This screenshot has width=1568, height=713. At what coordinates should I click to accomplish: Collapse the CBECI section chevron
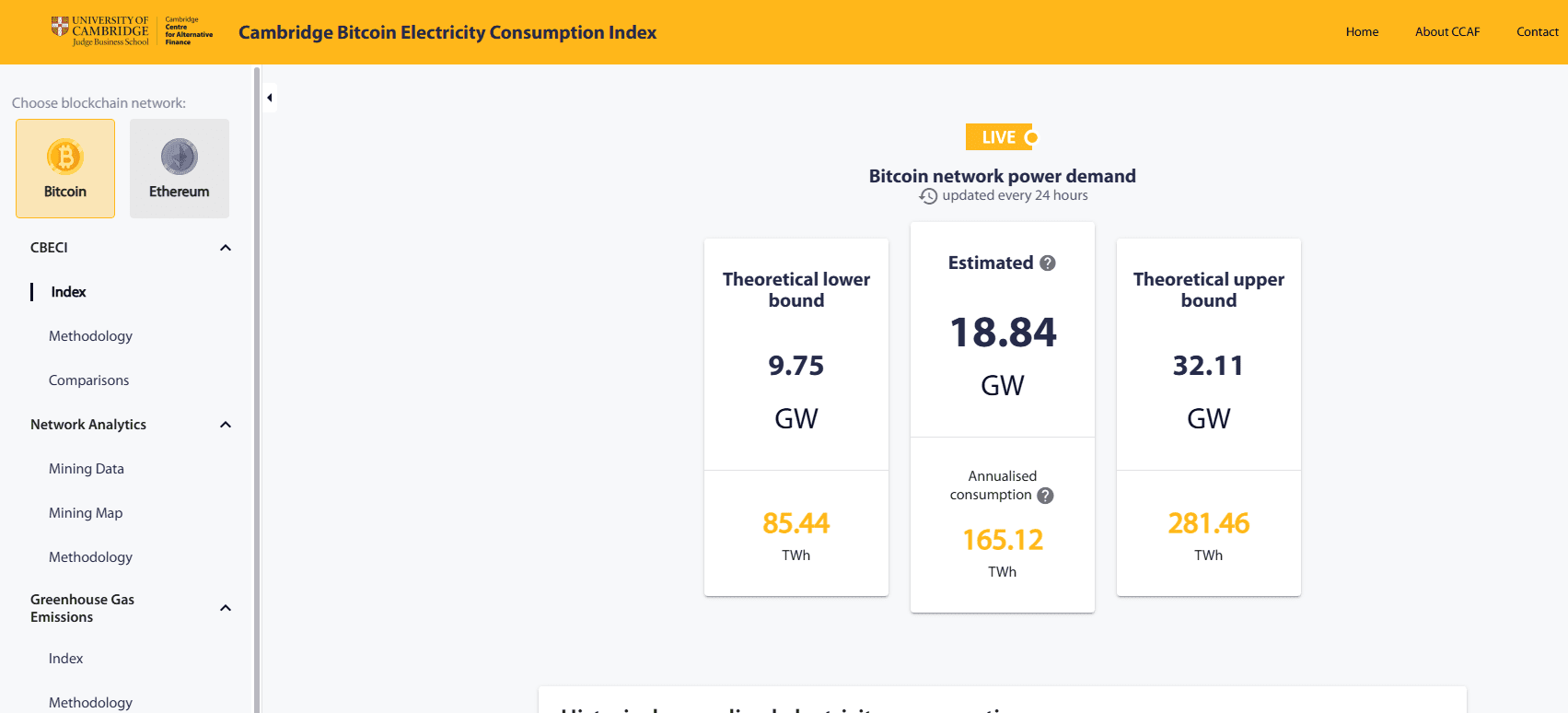[225, 247]
